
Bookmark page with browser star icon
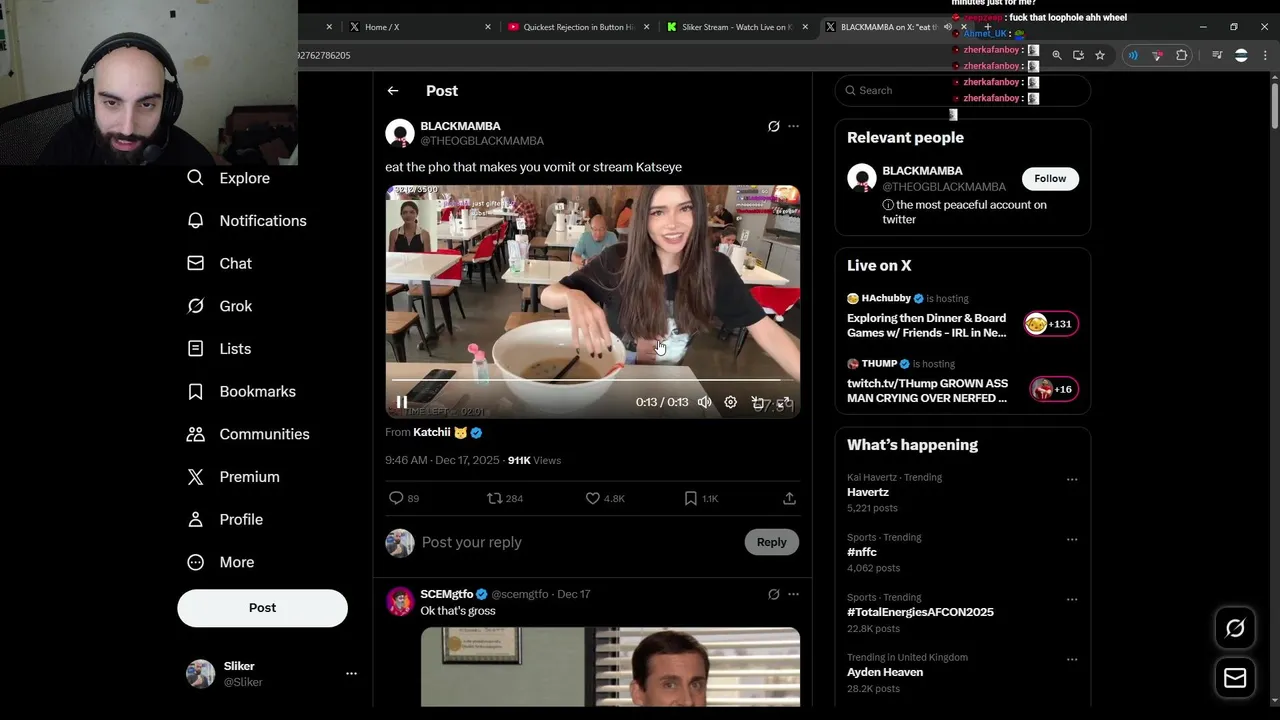coord(1100,56)
